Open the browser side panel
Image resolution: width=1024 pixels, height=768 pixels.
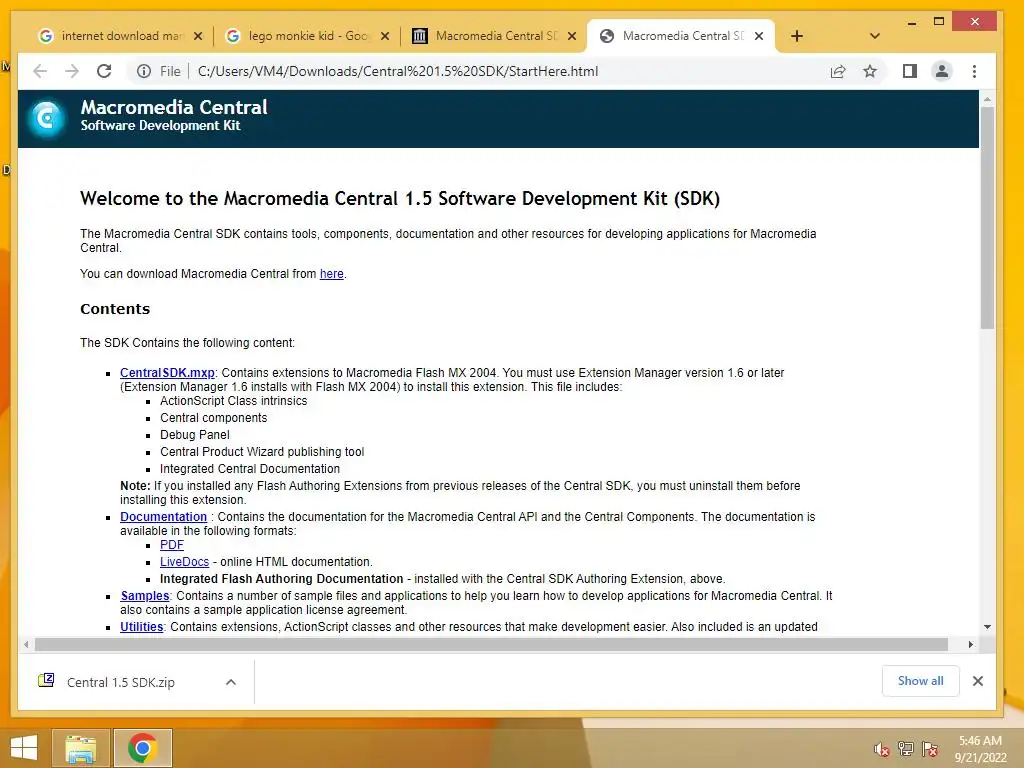910,71
